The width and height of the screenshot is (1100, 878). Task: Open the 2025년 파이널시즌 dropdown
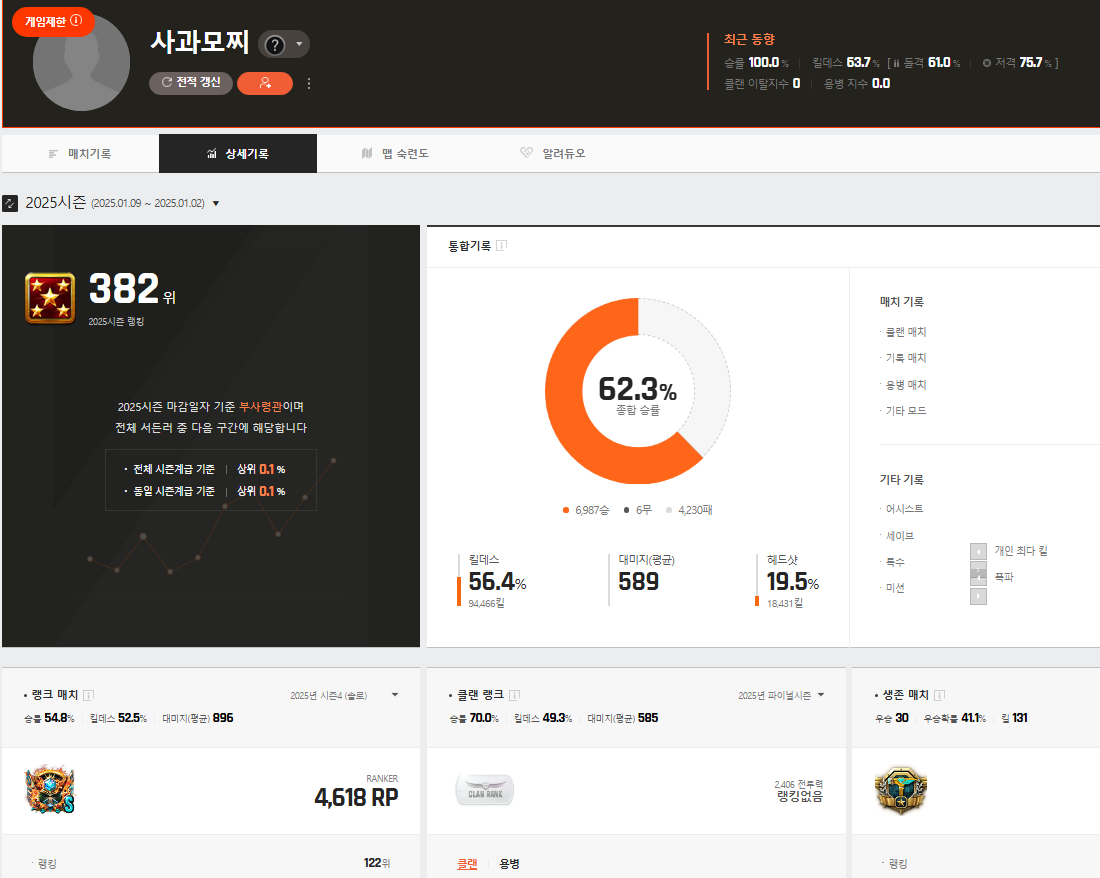point(821,695)
